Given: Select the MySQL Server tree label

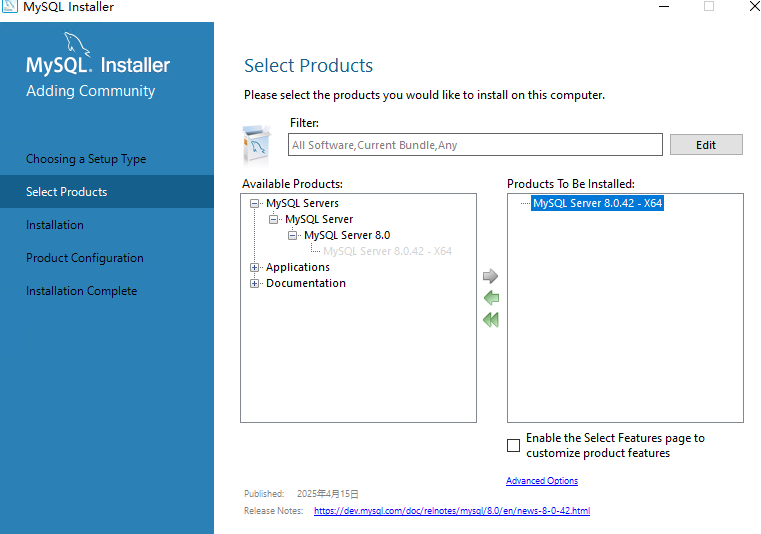Looking at the screenshot, I should point(319,219).
